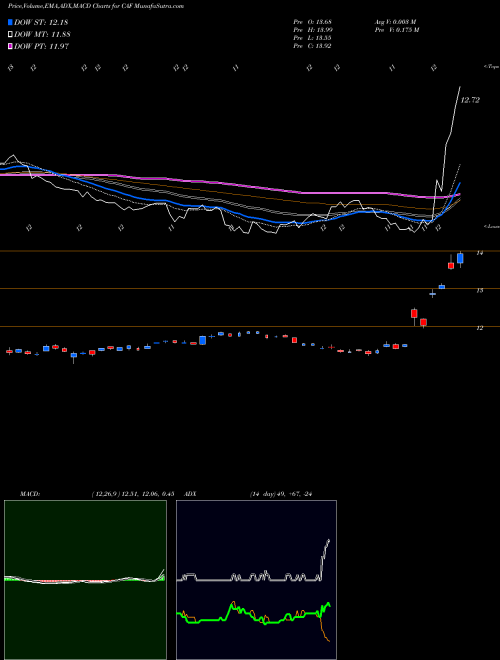Select the 'DOW PT: 11.97' legend text
The width and height of the screenshot is (500, 660).
coord(41,46)
